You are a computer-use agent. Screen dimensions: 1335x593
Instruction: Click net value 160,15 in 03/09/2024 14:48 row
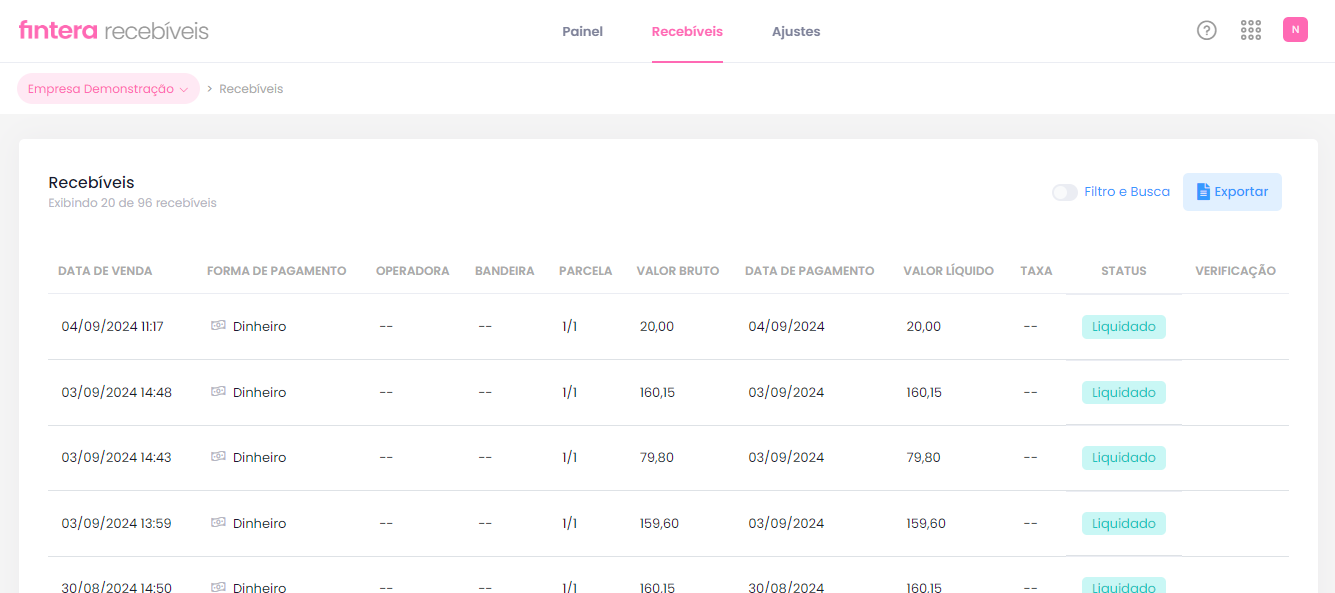click(x=924, y=393)
